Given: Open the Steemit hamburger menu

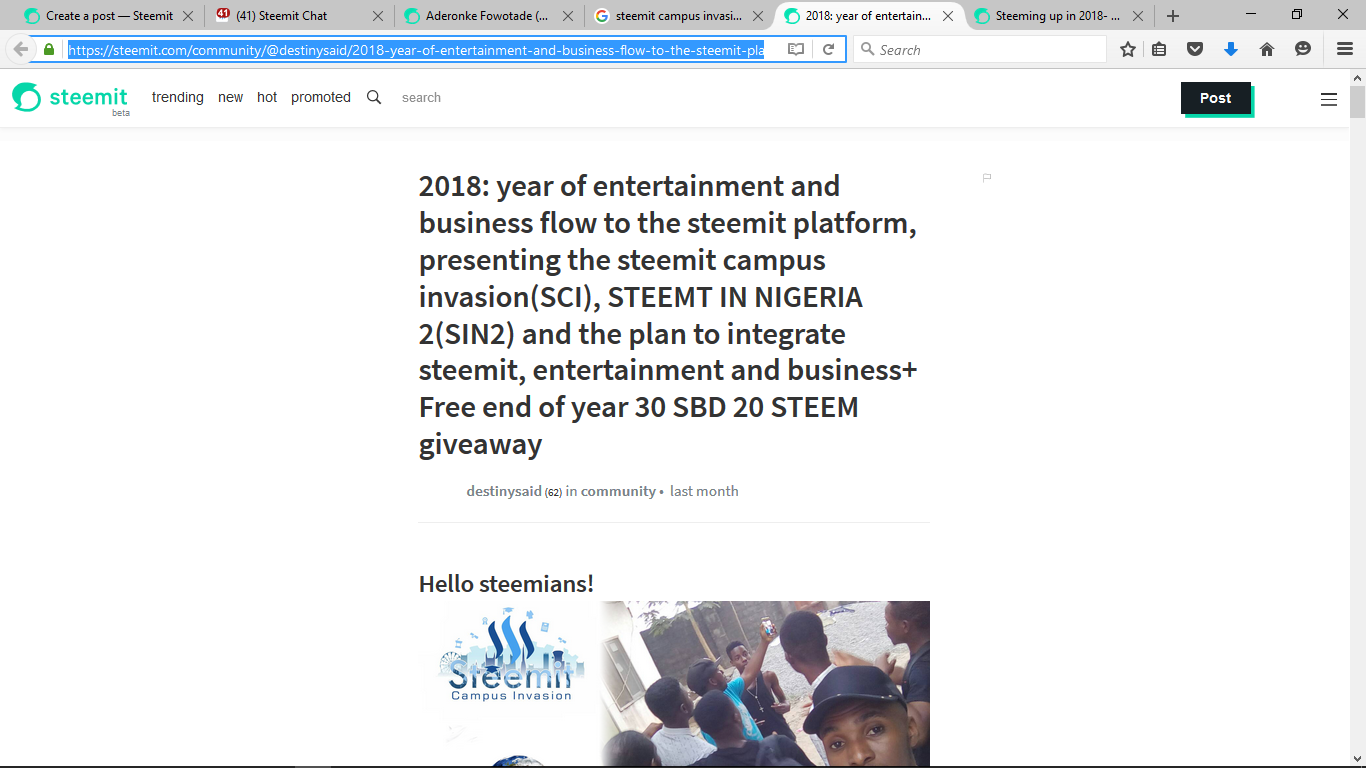Looking at the screenshot, I should coord(1329,99).
